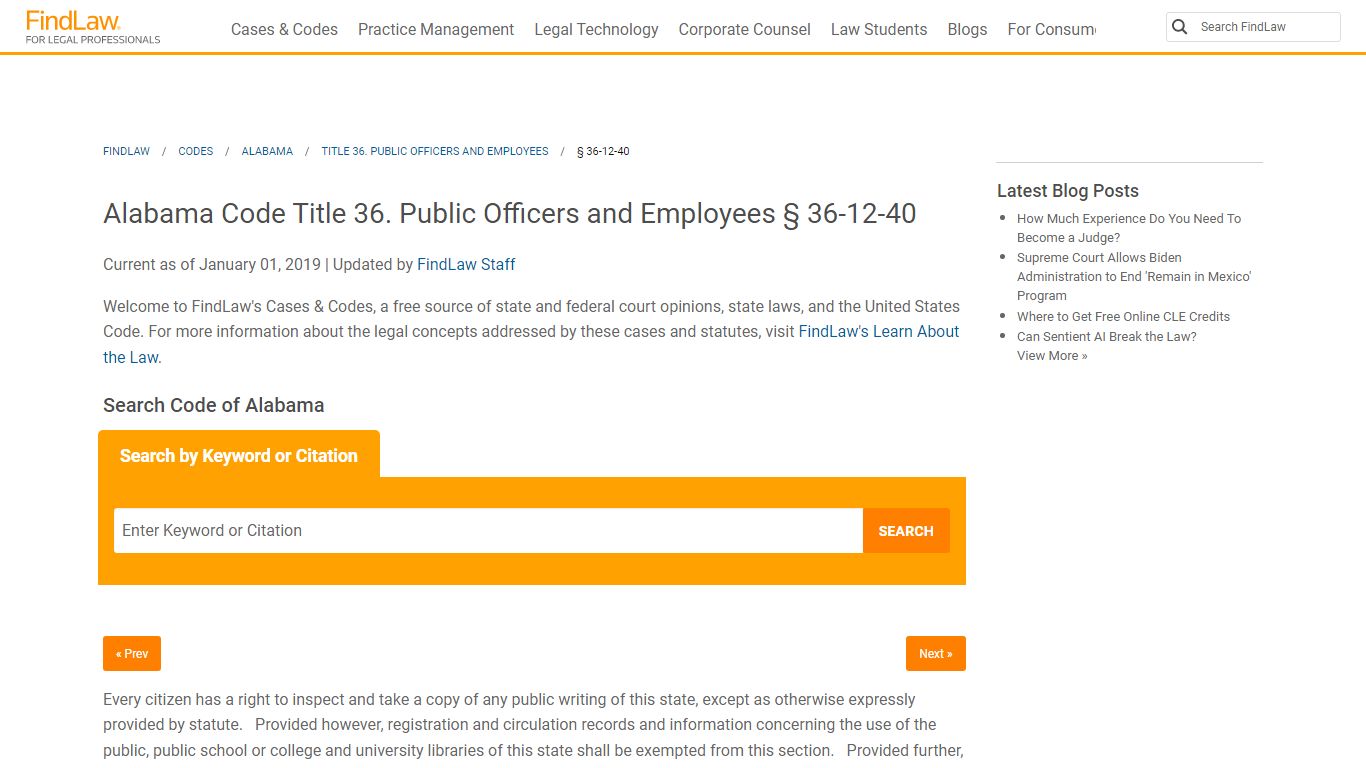Open the For Consumers menu item
The height and width of the screenshot is (768, 1366).
1051,29
